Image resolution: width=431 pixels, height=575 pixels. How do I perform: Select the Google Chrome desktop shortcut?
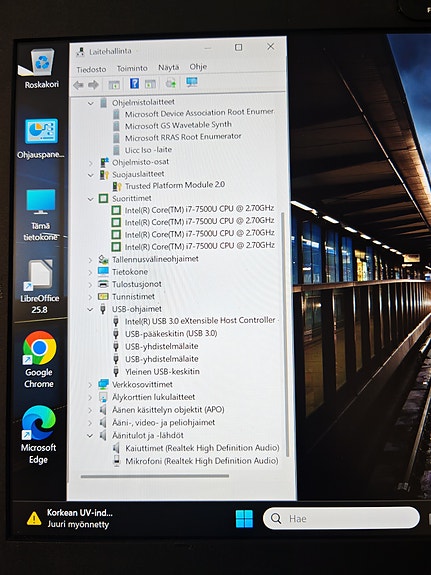tap(39, 360)
